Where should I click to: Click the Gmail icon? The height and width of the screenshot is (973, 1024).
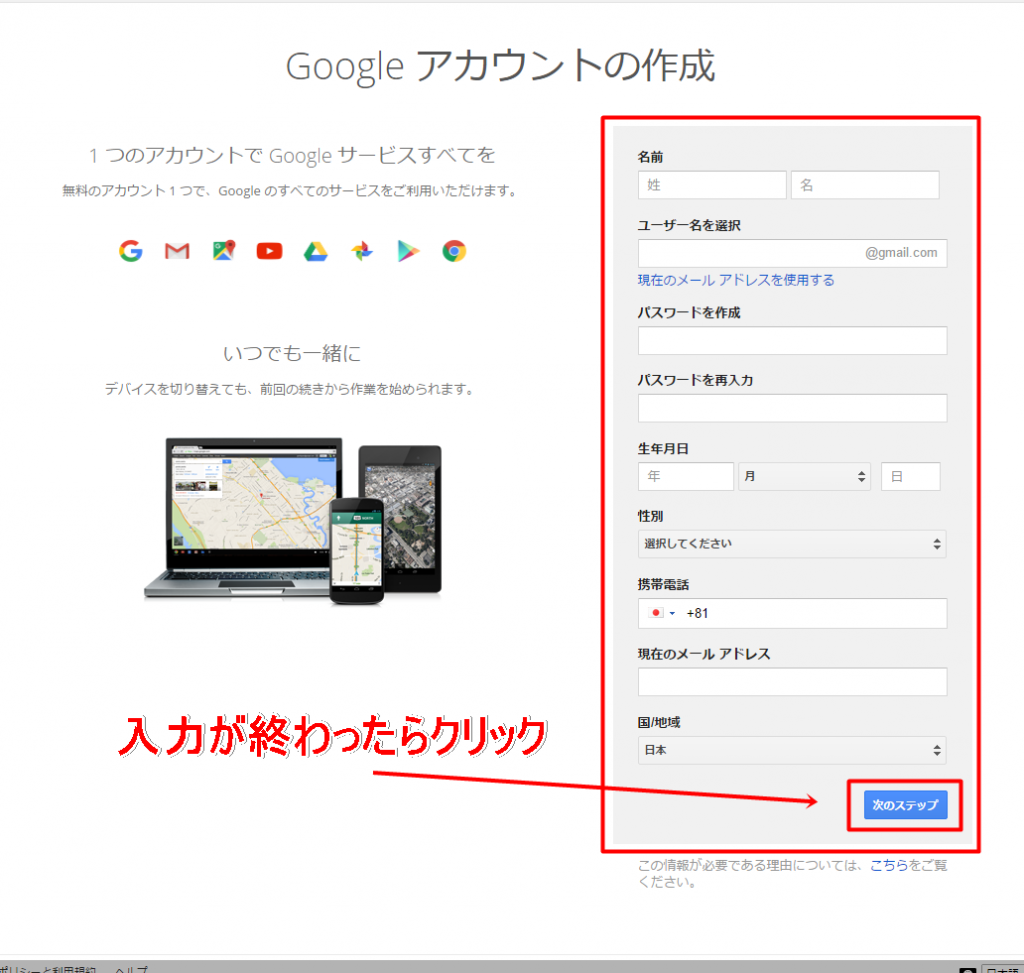click(x=177, y=251)
